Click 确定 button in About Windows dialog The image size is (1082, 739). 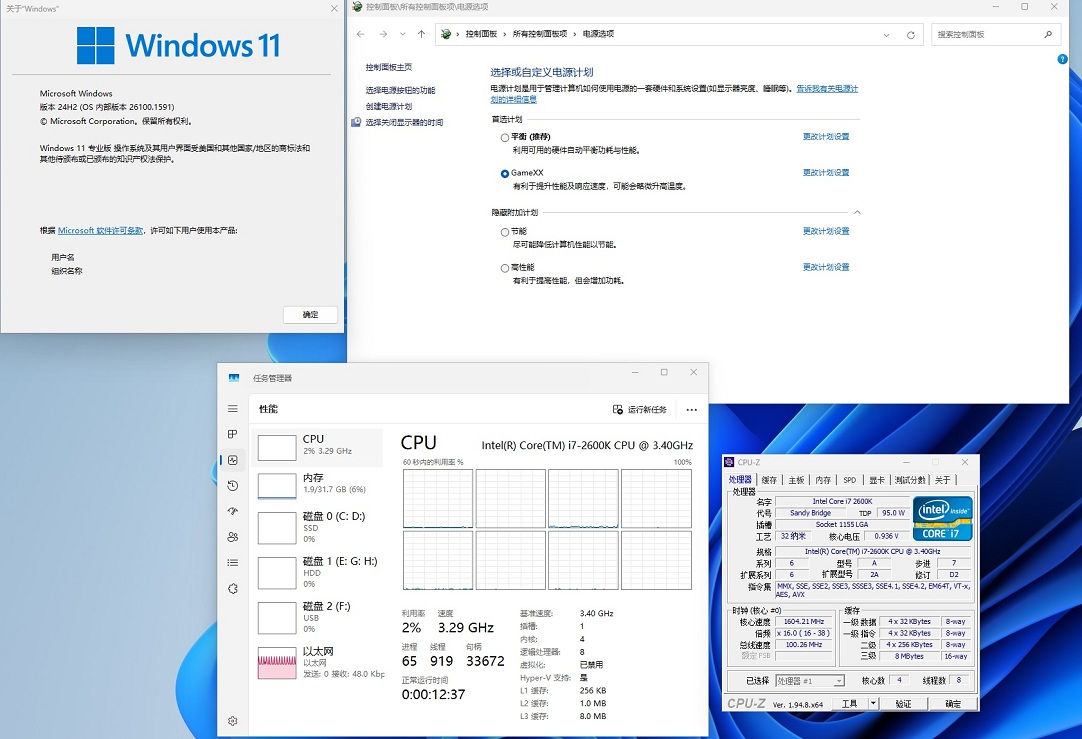pos(311,315)
